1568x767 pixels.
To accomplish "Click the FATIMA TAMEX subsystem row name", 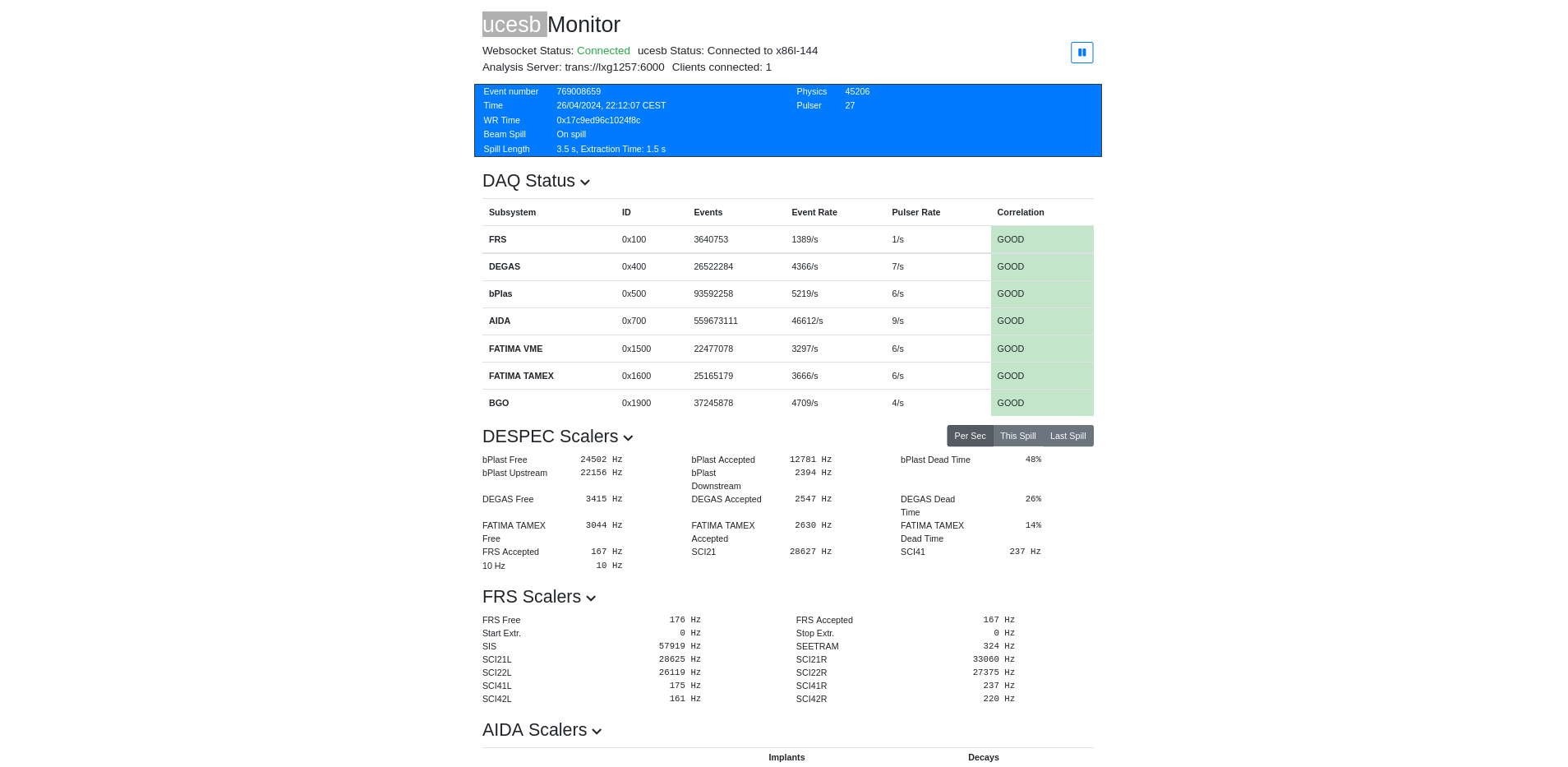I will (521, 376).
